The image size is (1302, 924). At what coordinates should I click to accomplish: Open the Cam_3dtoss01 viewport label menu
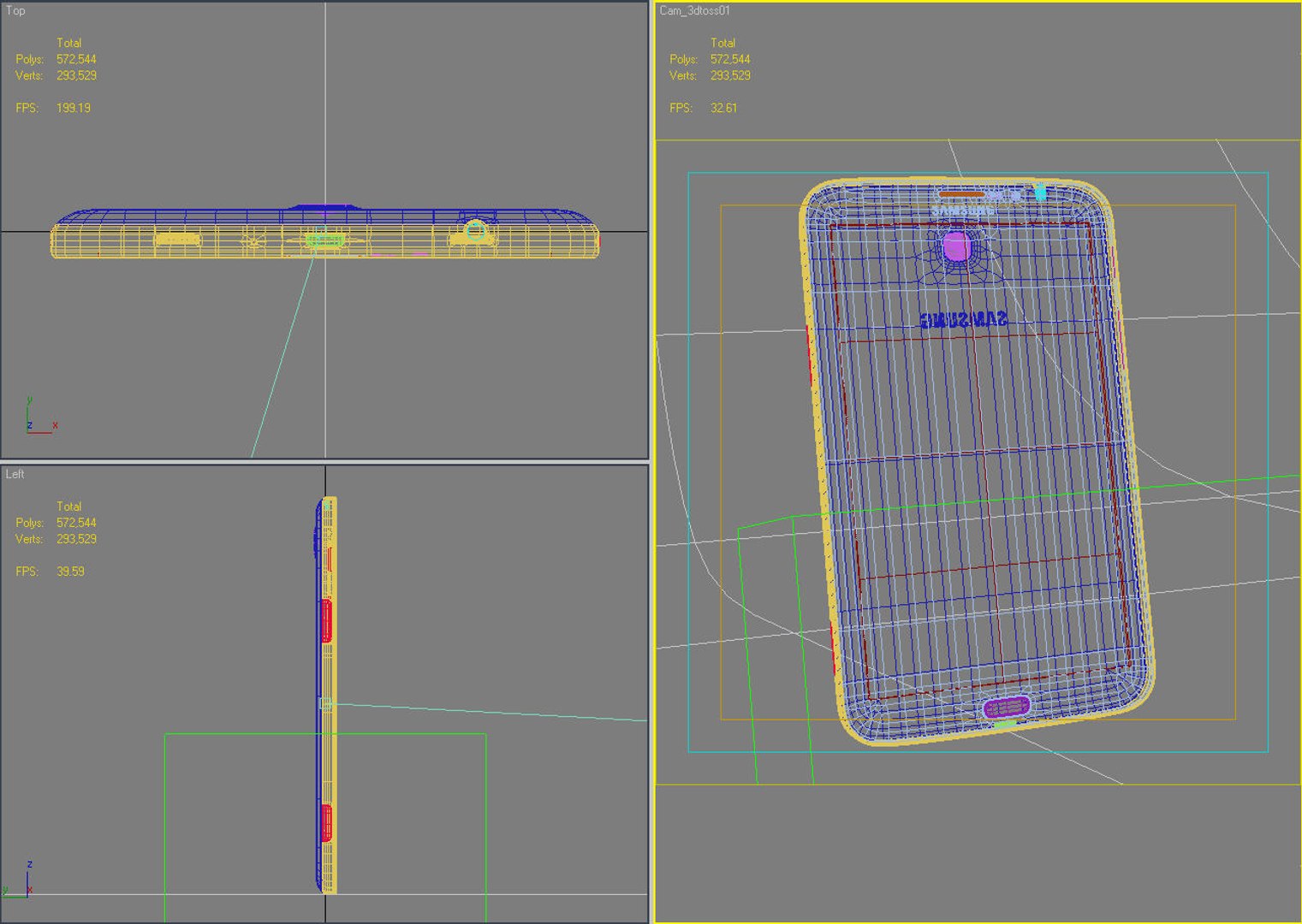(694, 10)
